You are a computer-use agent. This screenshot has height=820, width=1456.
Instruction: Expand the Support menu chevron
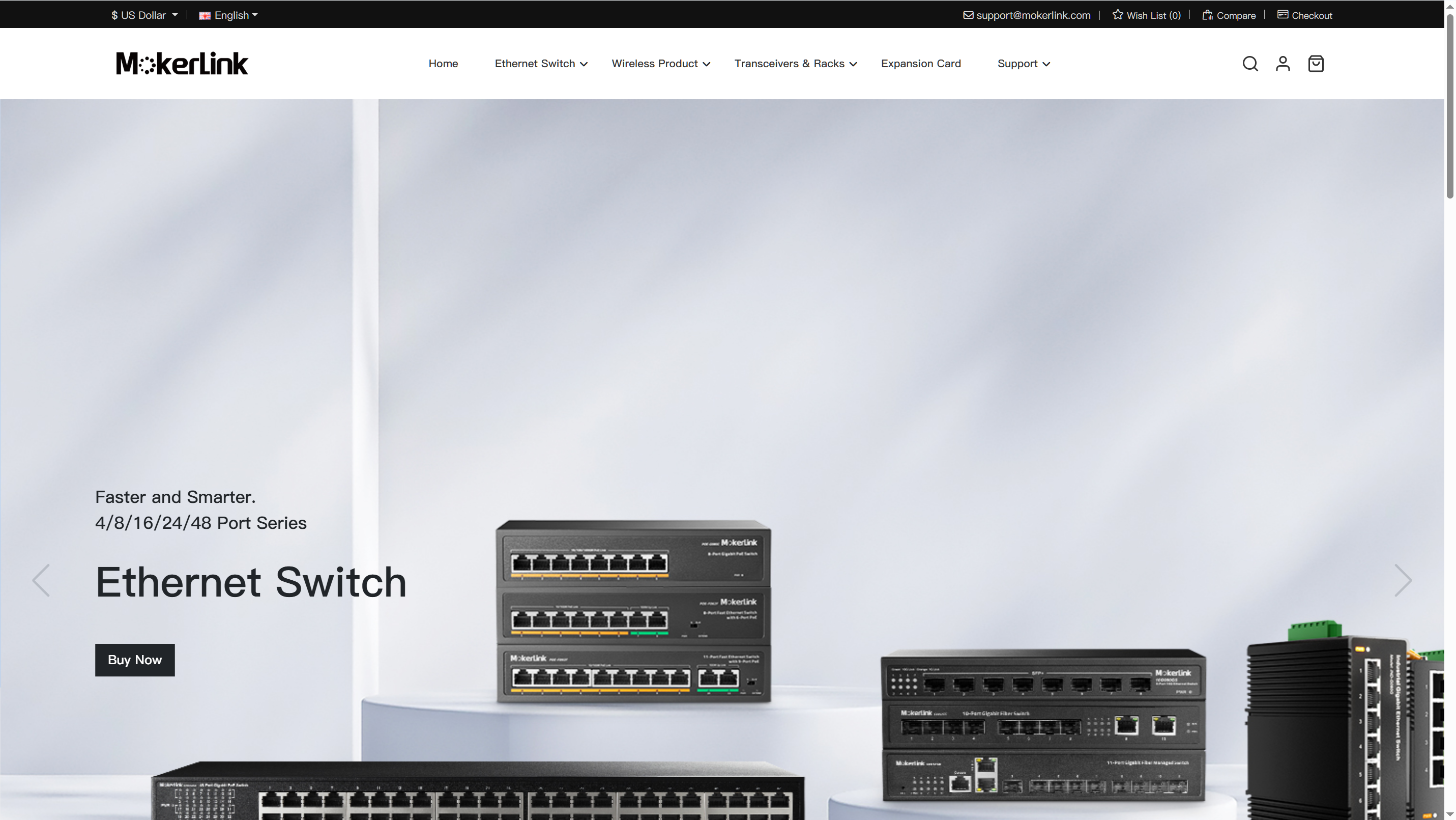[x=1046, y=65]
